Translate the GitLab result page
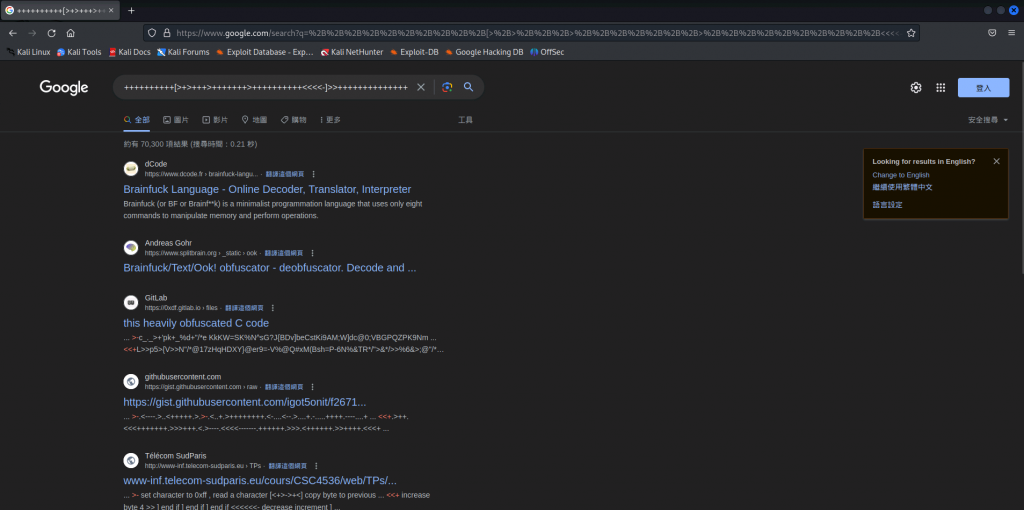Screen dimensions: 1024x510 point(244,308)
